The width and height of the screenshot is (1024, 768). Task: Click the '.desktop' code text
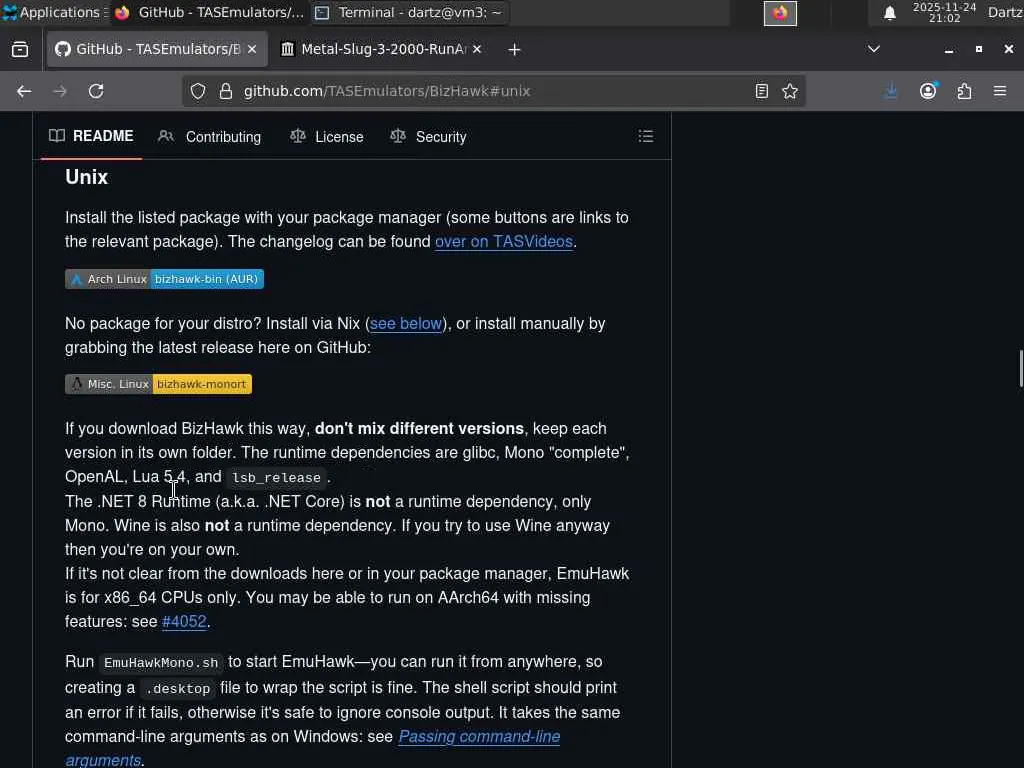(178, 689)
